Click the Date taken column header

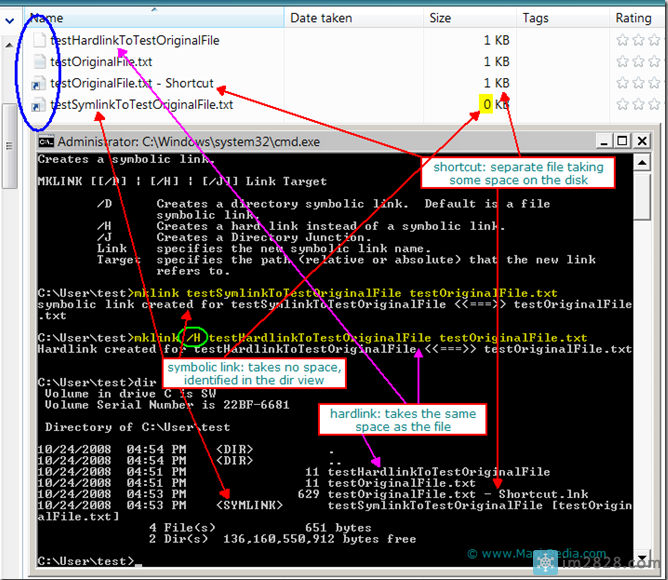pos(320,18)
